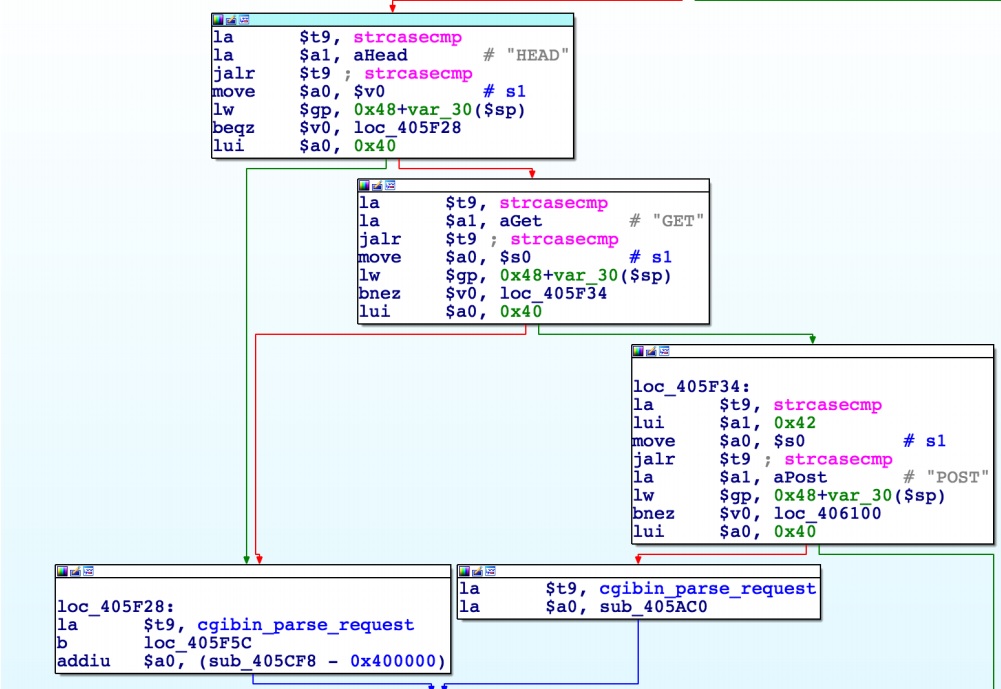Click the $v0 operand in move $a0, $v0
Screen dimensions: 1001x689
[x=369, y=92]
